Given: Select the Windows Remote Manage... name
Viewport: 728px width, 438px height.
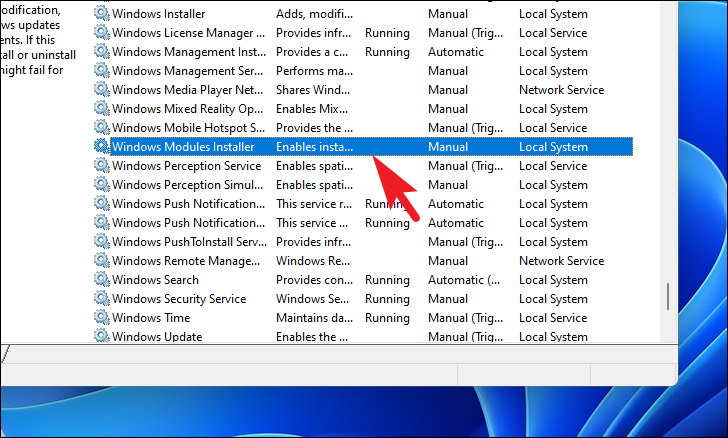Looking at the screenshot, I should click(x=186, y=261).
